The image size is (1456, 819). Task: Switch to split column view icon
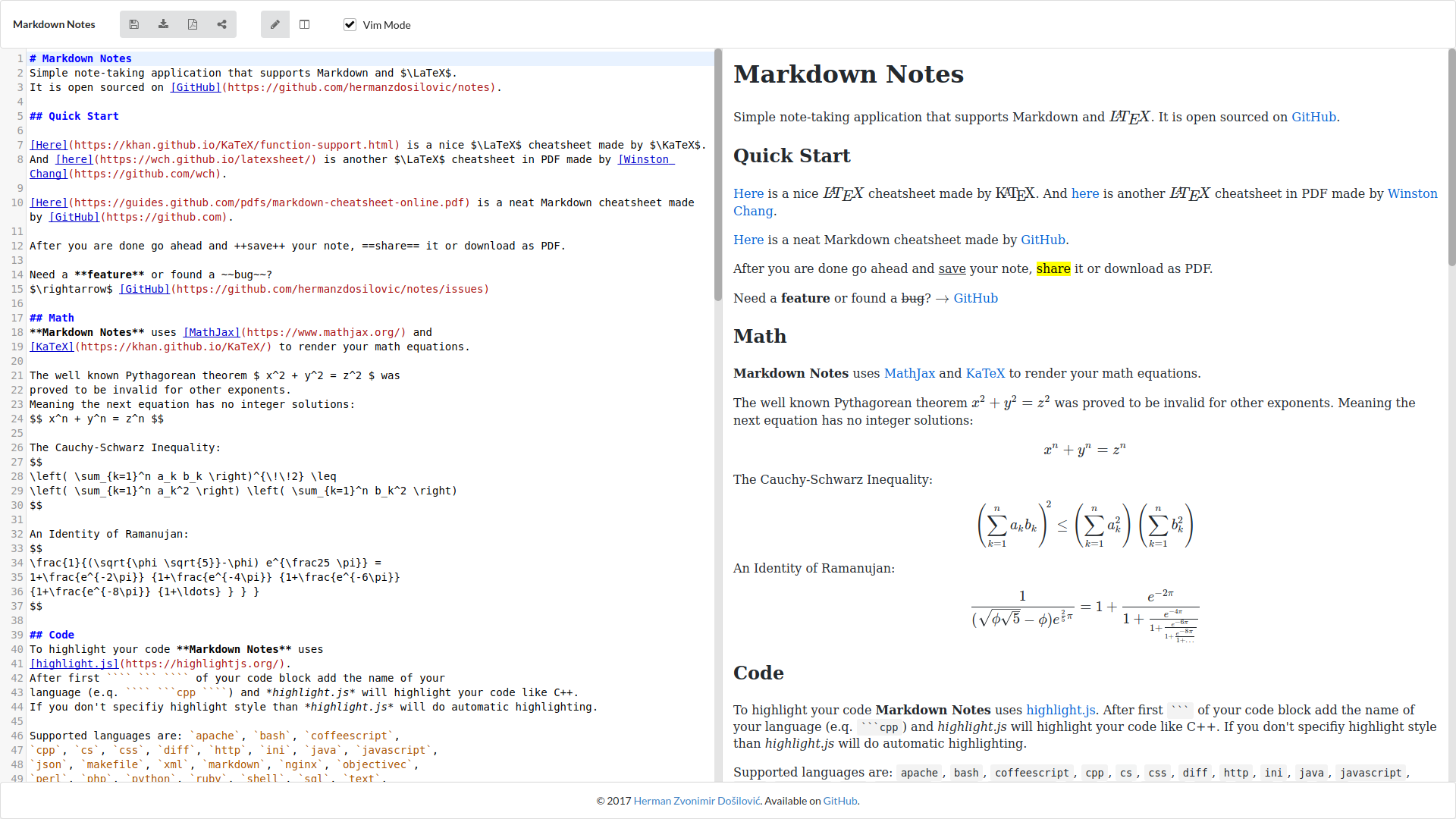(x=304, y=24)
